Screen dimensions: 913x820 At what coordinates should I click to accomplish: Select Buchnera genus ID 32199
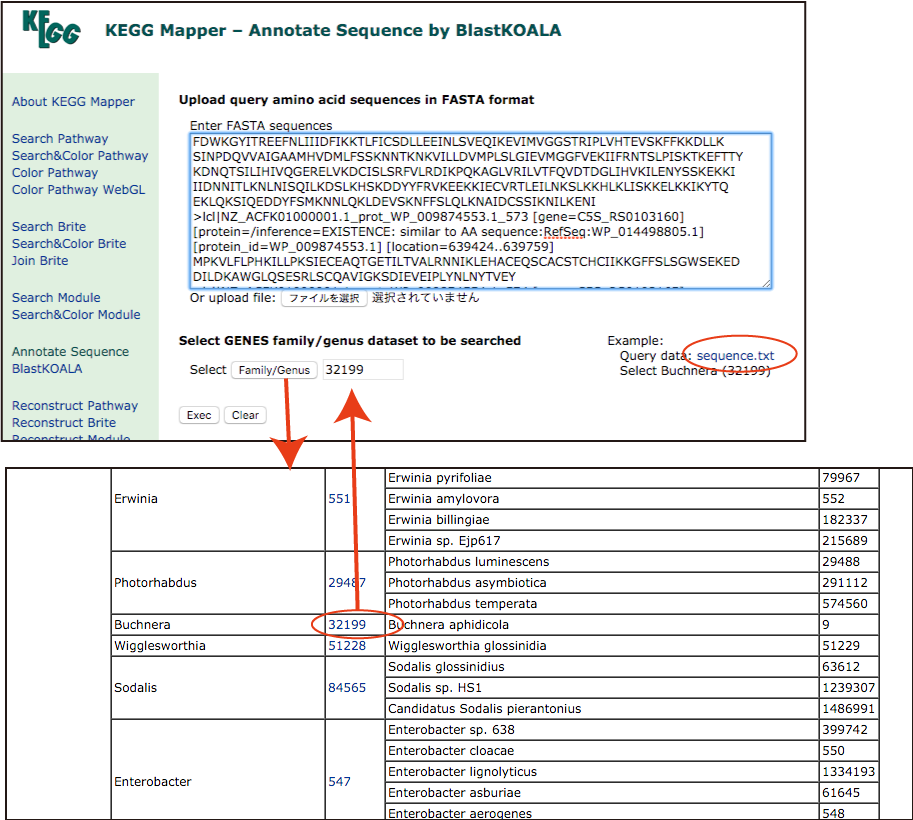coord(347,624)
